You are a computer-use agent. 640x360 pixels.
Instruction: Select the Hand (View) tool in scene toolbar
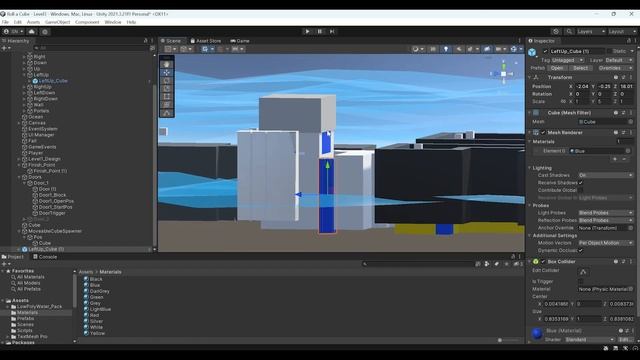tap(167, 64)
